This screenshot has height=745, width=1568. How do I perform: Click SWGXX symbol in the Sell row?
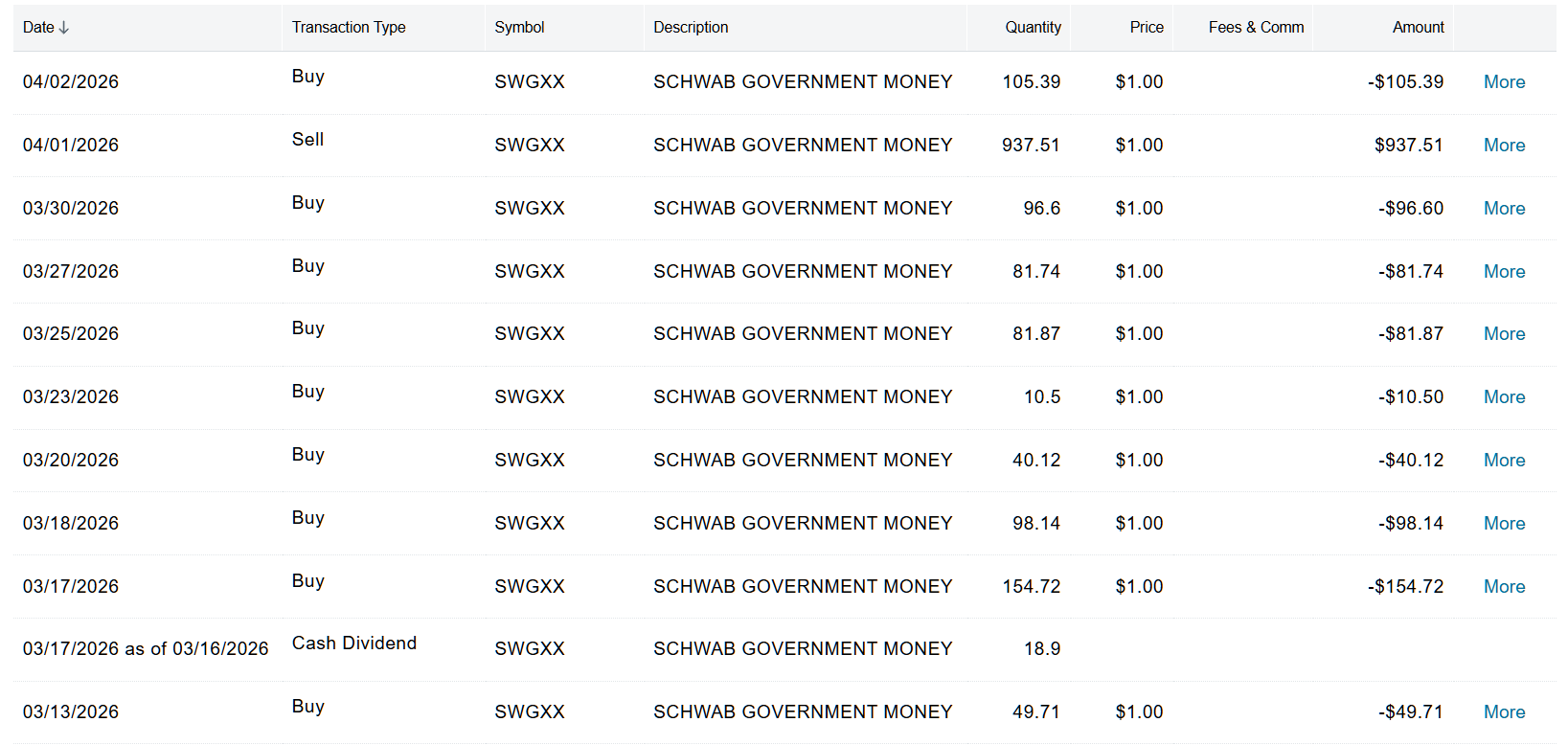530,146
